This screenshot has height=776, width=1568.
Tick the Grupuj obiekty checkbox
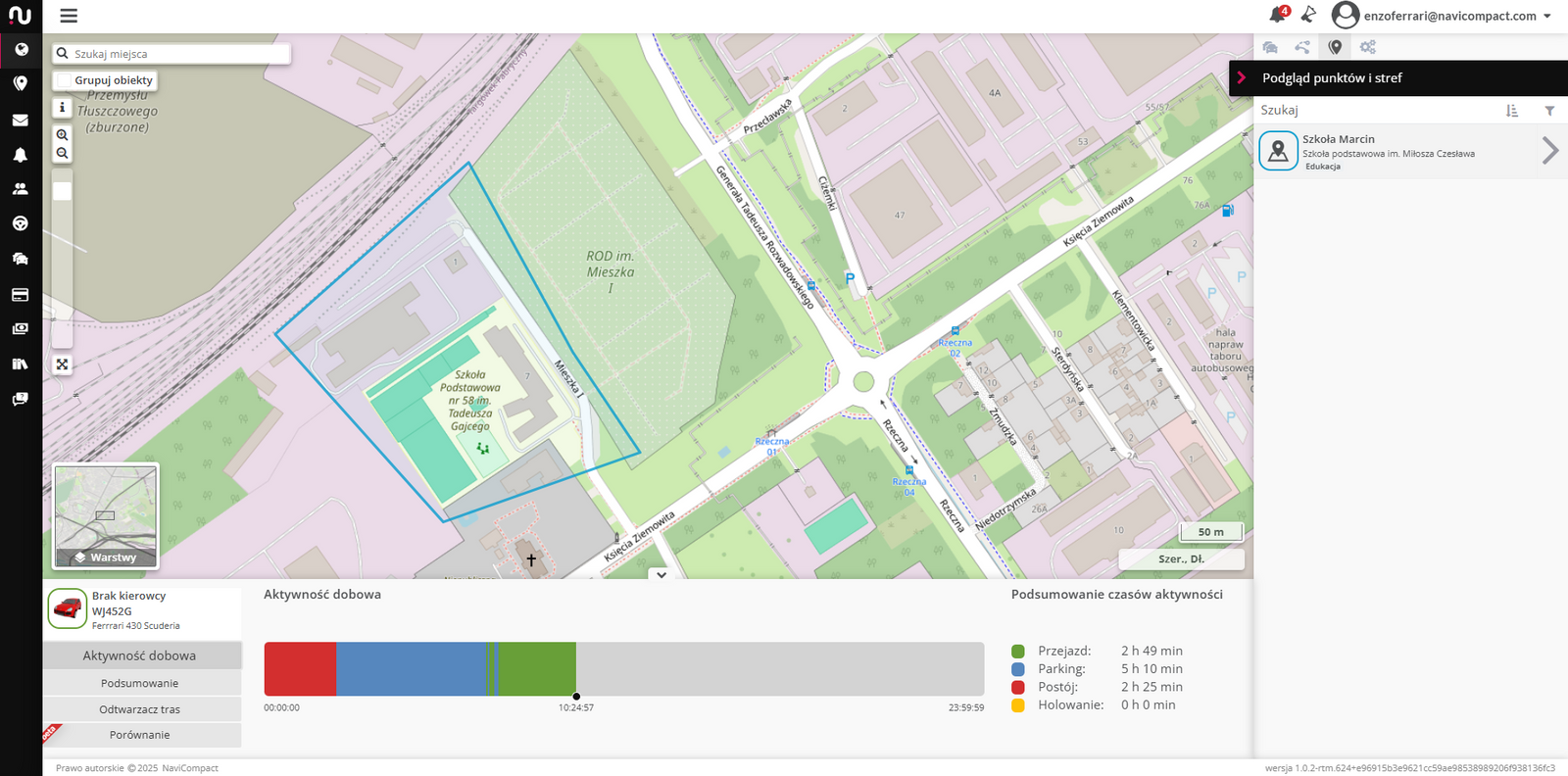point(65,80)
